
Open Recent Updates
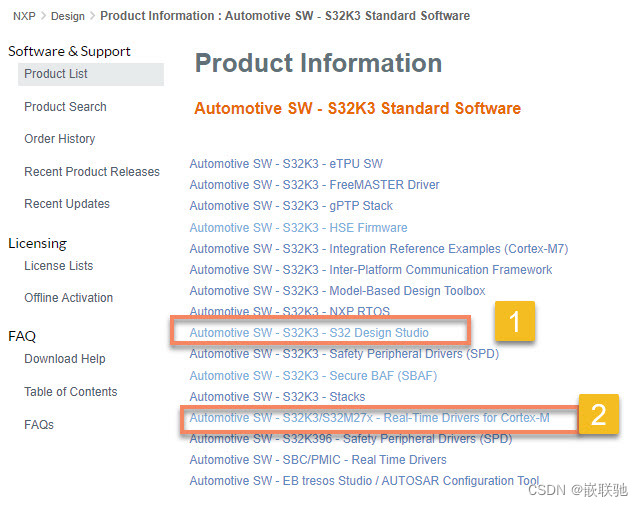[x=67, y=203]
